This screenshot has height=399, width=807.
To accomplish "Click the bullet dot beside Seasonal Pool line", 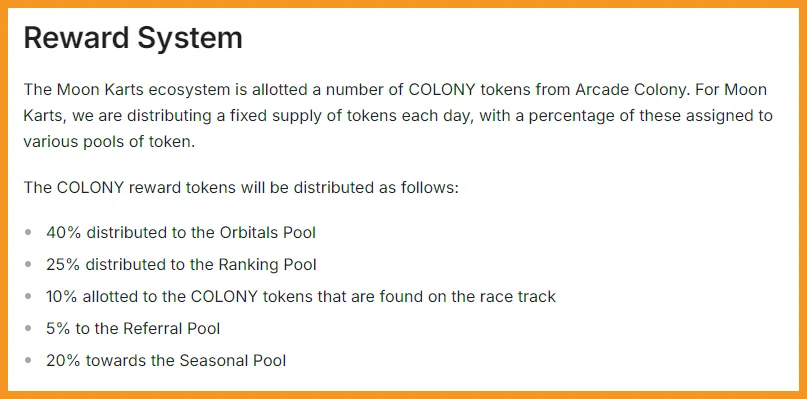I will (28, 360).
